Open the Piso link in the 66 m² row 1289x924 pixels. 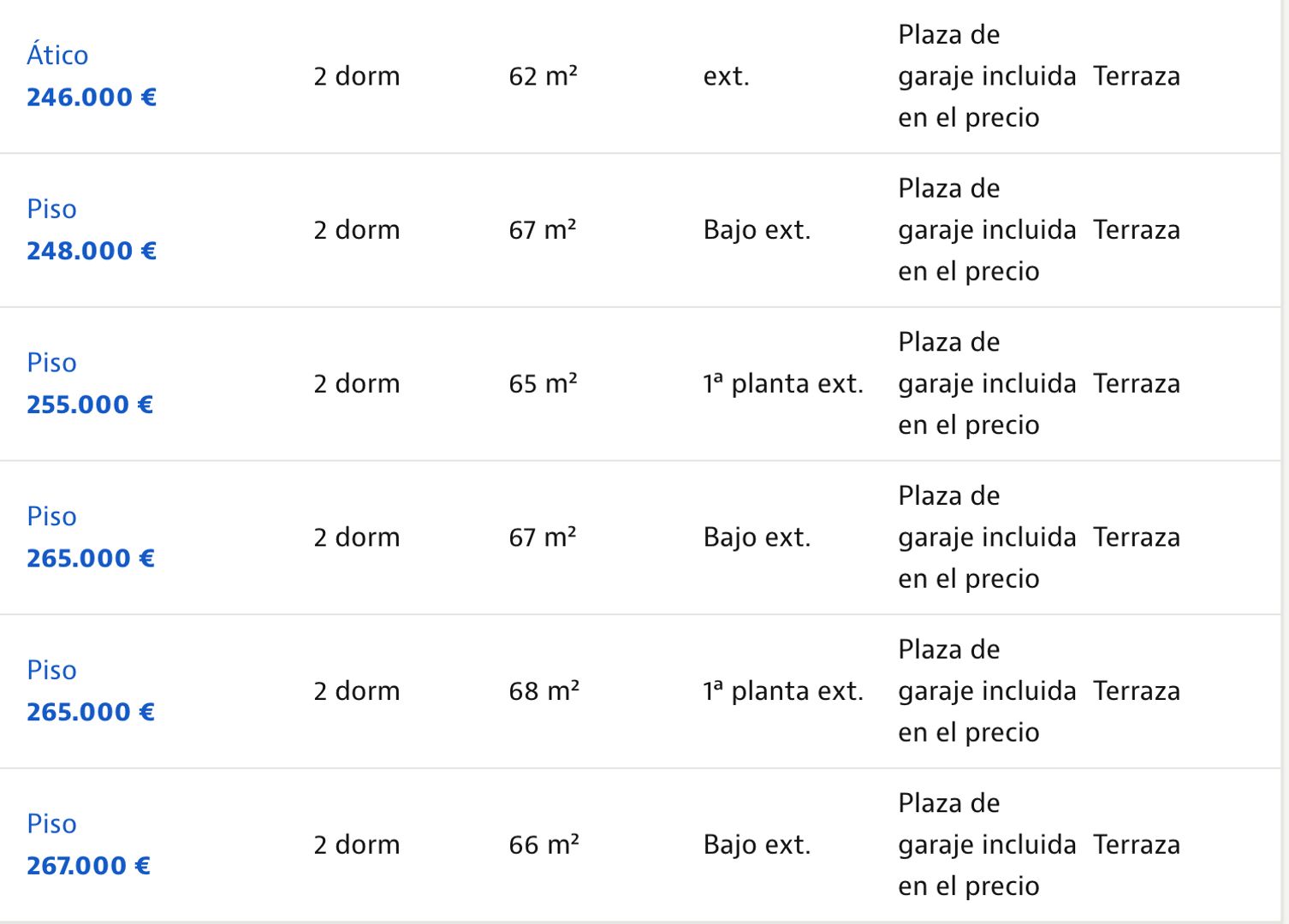pos(51,824)
